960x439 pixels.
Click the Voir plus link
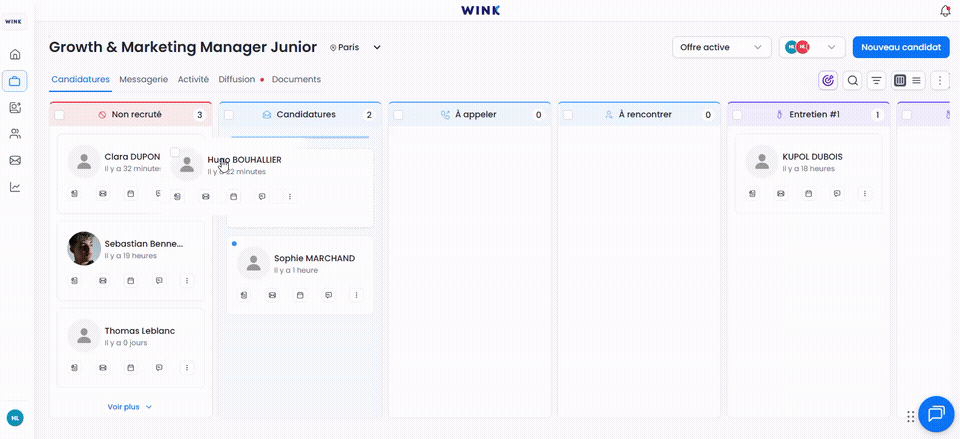[130, 407]
